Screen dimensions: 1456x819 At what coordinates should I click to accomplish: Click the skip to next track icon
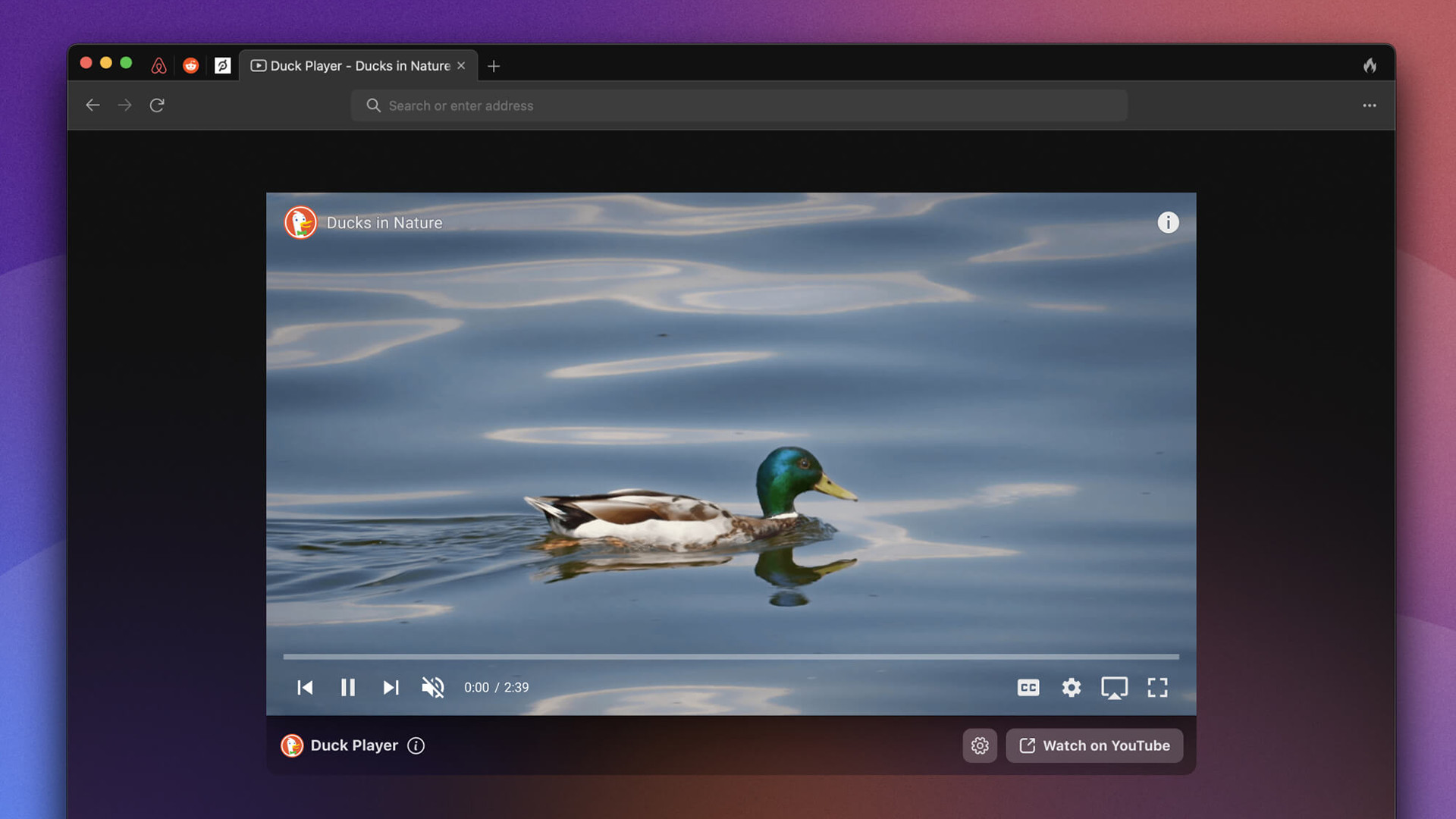390,687
